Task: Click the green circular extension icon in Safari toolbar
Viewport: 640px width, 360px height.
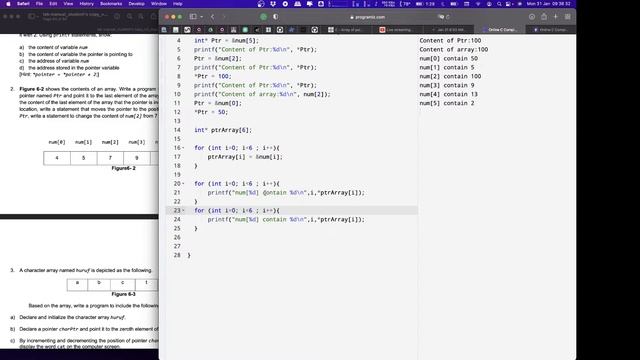Action: tap(264, 17)
